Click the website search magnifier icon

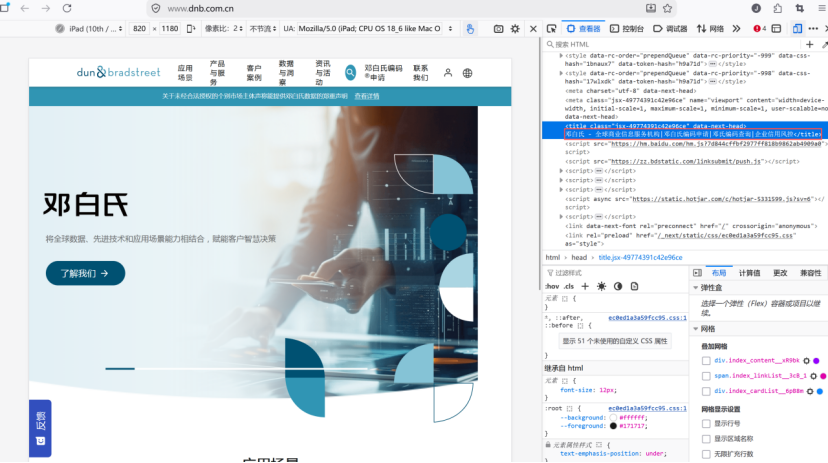[350, 73]
